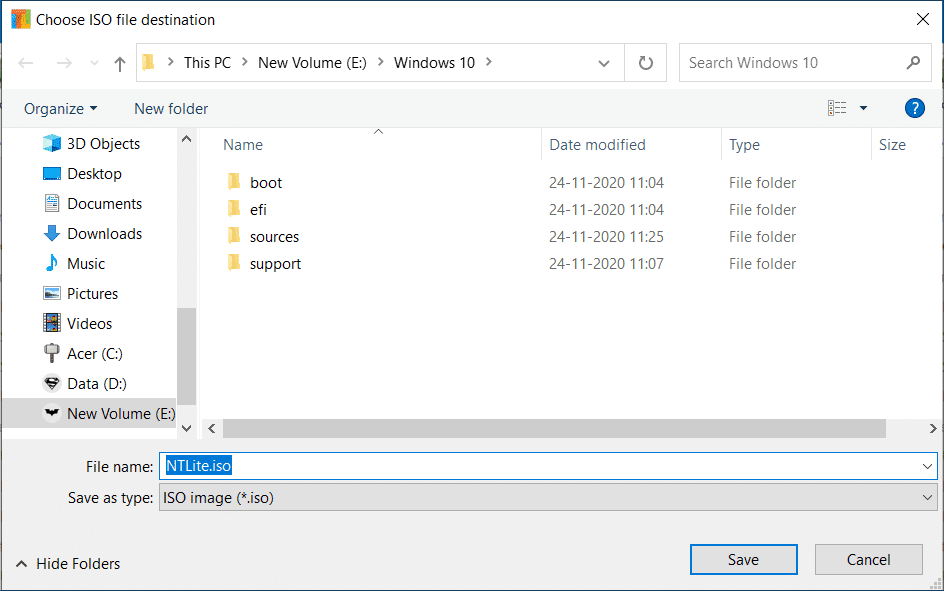Click folder icon in address bar
Image resolution: width=944 pixels, height=591 pixels.
(x=149, y=62)
